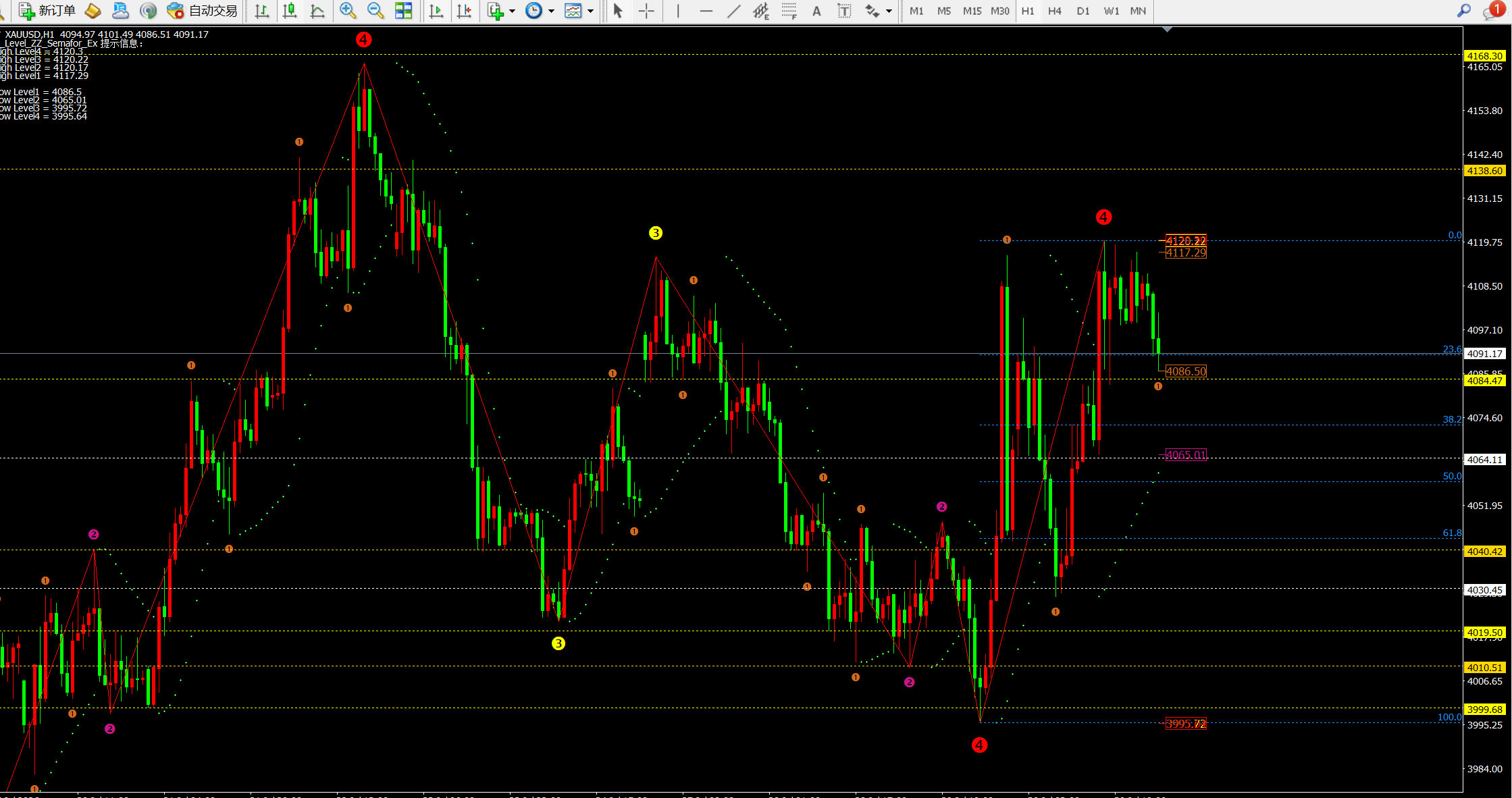Click the chart templates icon
This screenshot has height=798, width=1512.
[573, 11]
